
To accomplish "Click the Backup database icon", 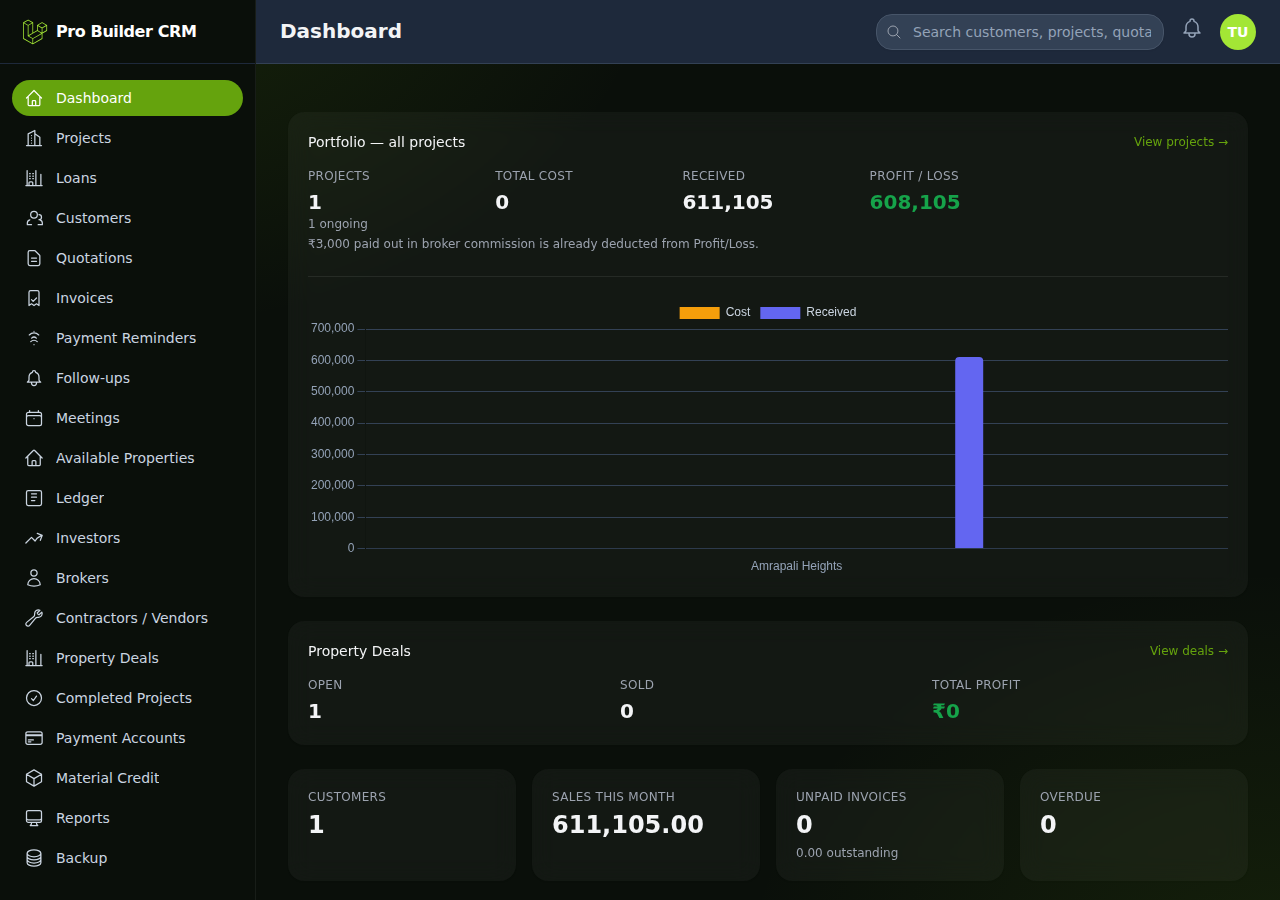I will 34,858.
